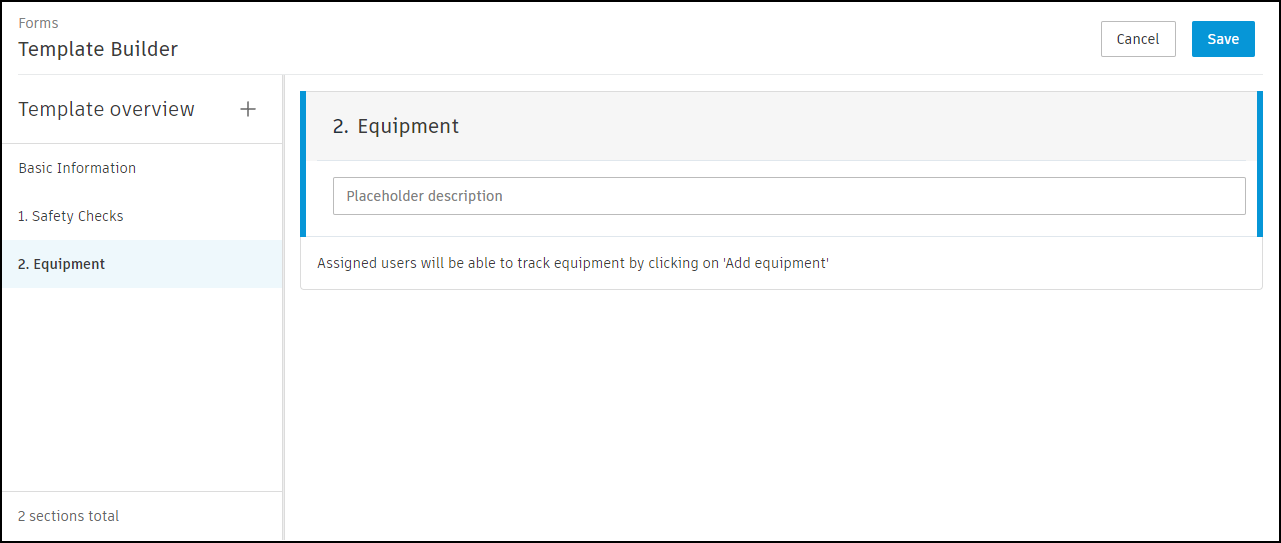1281x543 pixels.
Task: Save the template
Action: (x=1222, y=39)
